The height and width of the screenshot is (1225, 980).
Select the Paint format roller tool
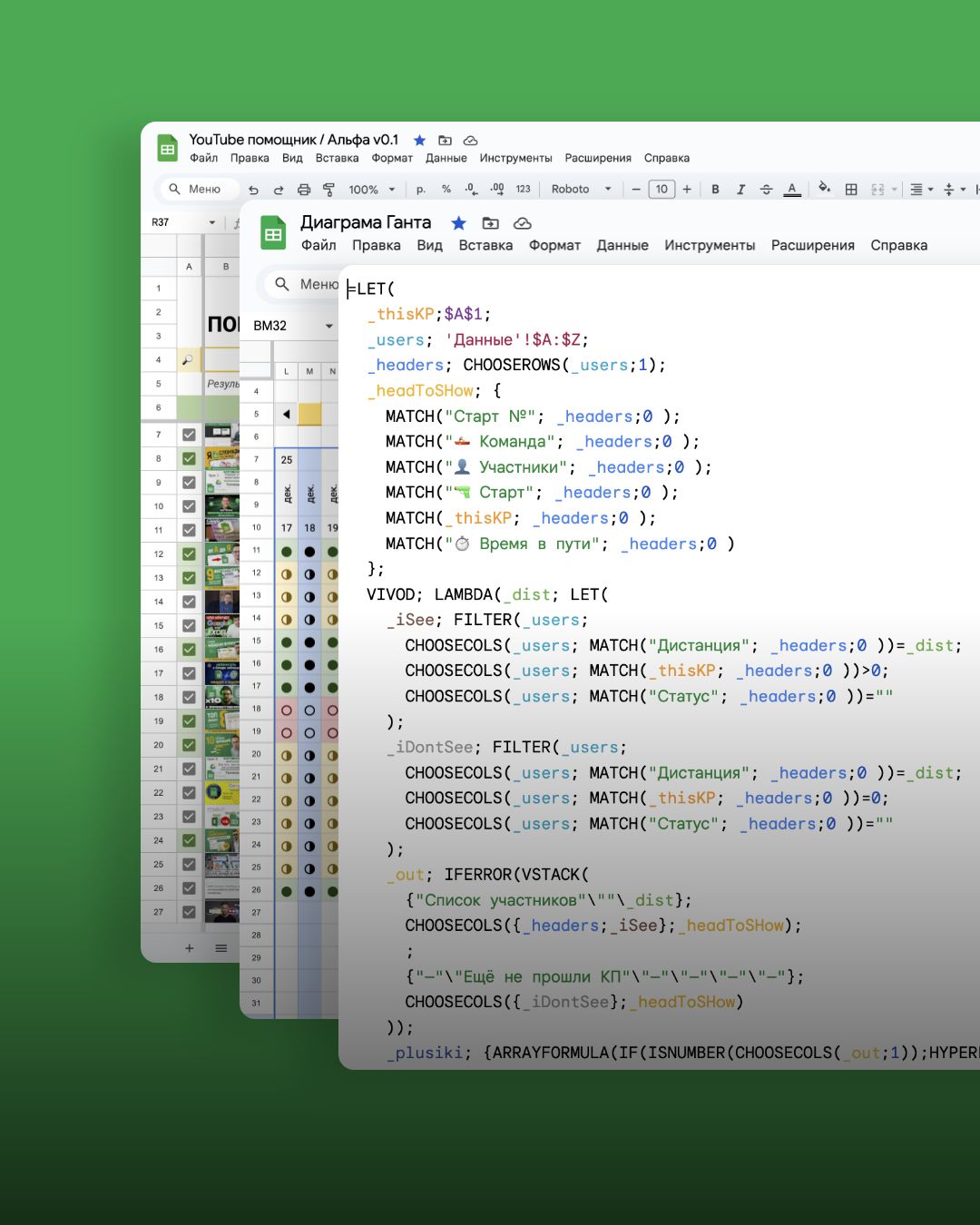(328, 190)
